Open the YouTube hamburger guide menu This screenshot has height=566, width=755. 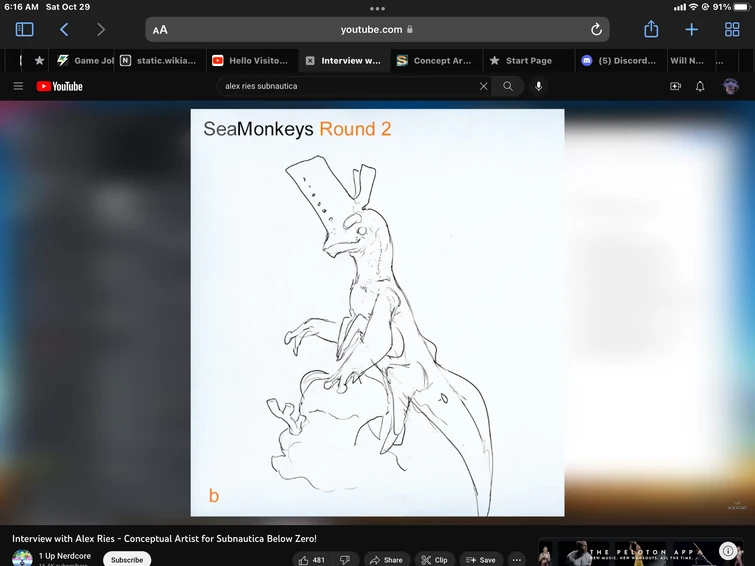(18, 86)
